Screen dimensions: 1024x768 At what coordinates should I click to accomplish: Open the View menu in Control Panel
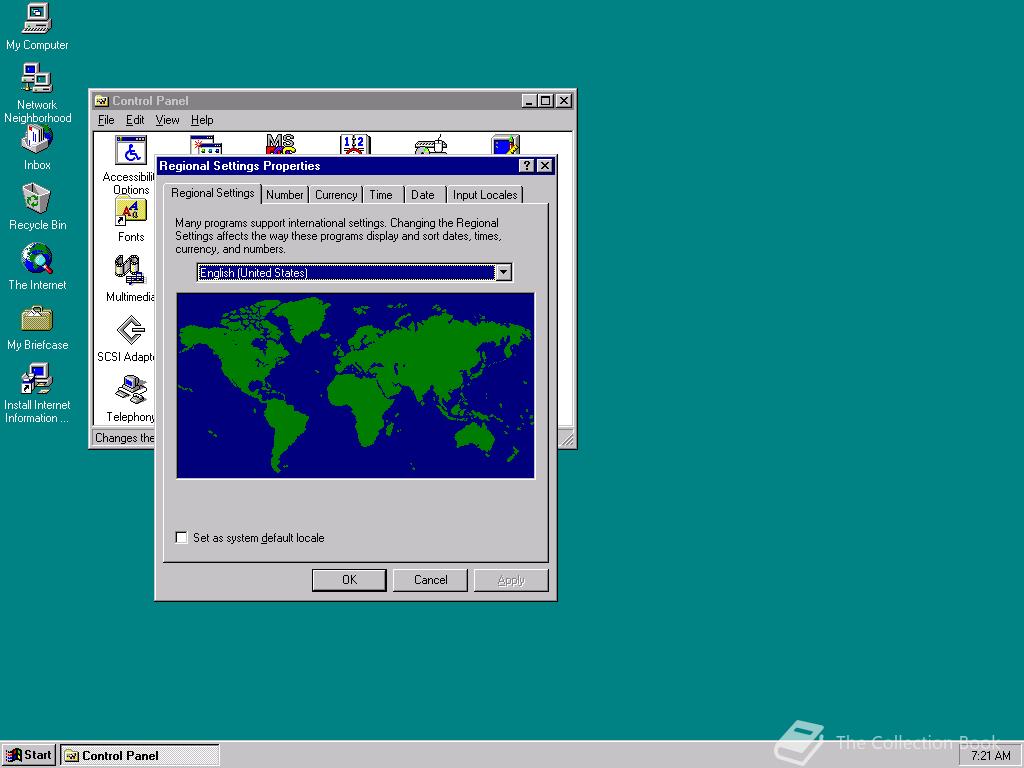coord(167,120)
